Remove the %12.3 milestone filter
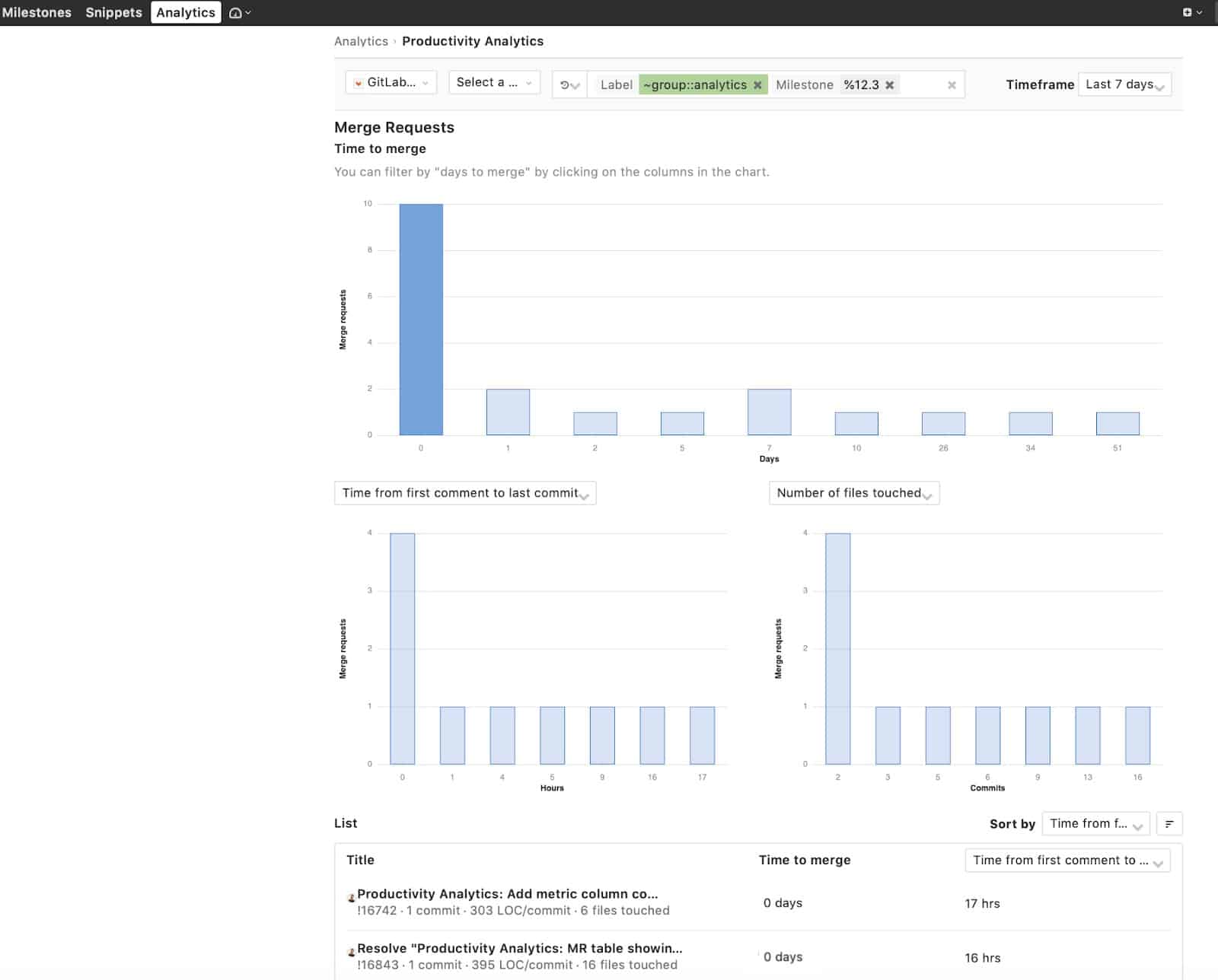This screenshot has width=1218, height=980. click(891, 84)
